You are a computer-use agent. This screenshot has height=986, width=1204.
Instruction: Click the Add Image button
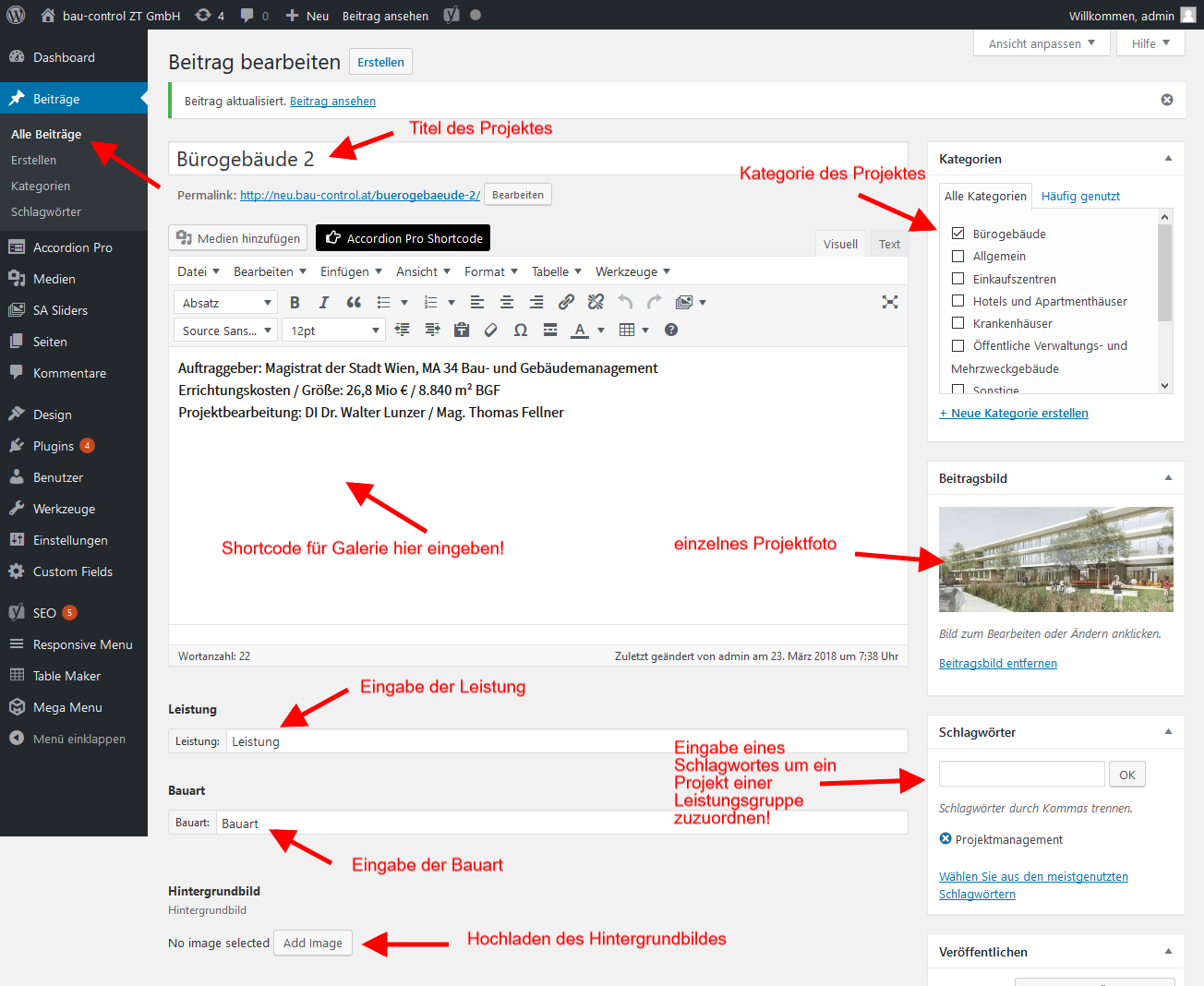point(313,943)
